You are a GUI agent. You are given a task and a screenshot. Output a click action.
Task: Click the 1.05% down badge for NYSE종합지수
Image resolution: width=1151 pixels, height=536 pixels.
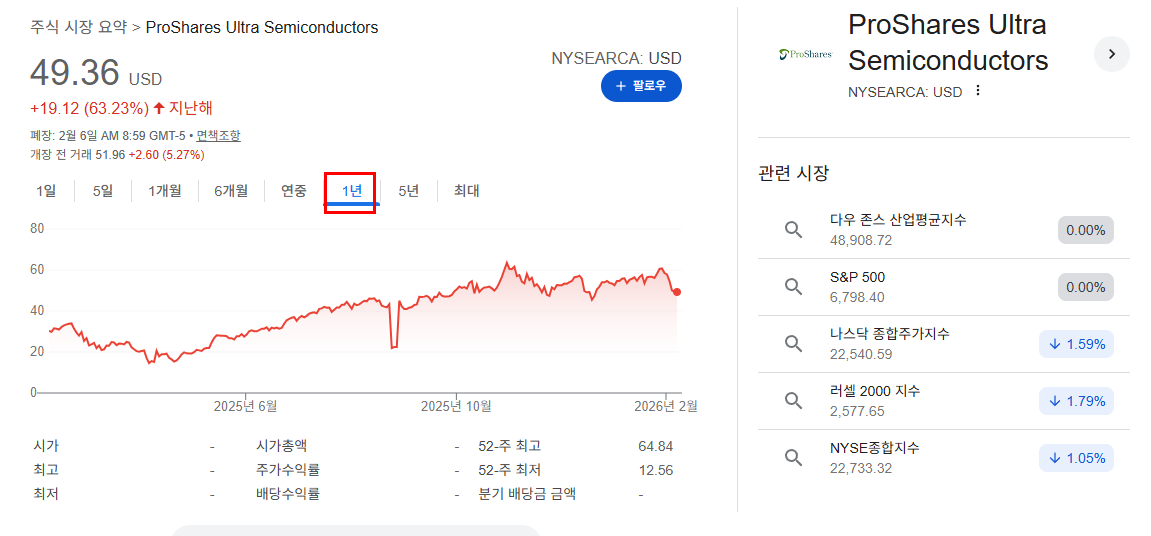[1077, 458]
